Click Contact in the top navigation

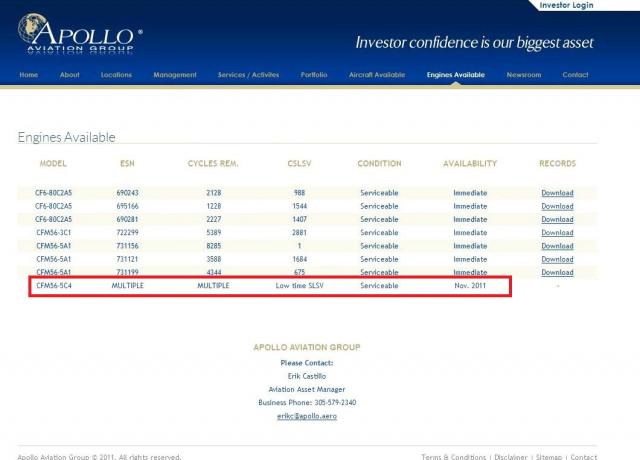pos(575,75)
